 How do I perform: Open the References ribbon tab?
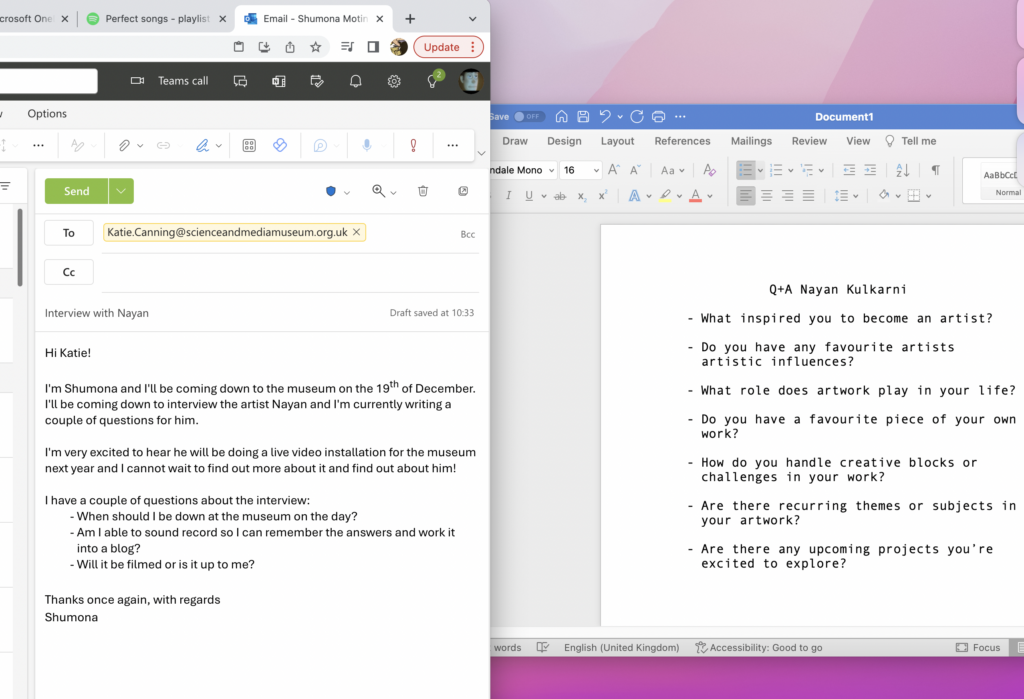[x=682, y=141]
